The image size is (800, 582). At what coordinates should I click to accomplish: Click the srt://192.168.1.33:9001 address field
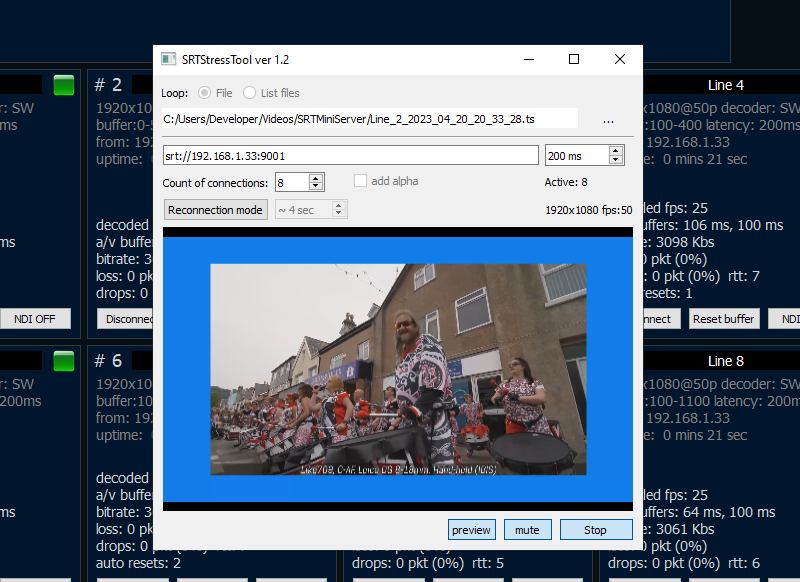(351, 156)
